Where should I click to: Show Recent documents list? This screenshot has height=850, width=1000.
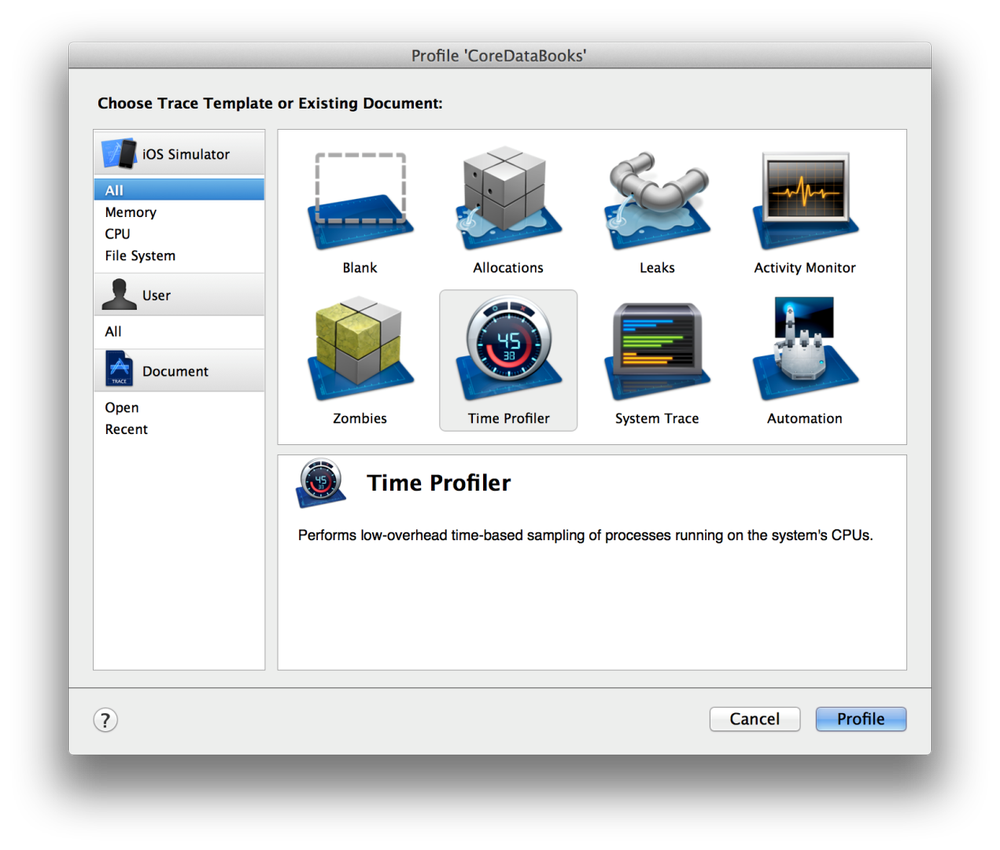tap(179, 429)
